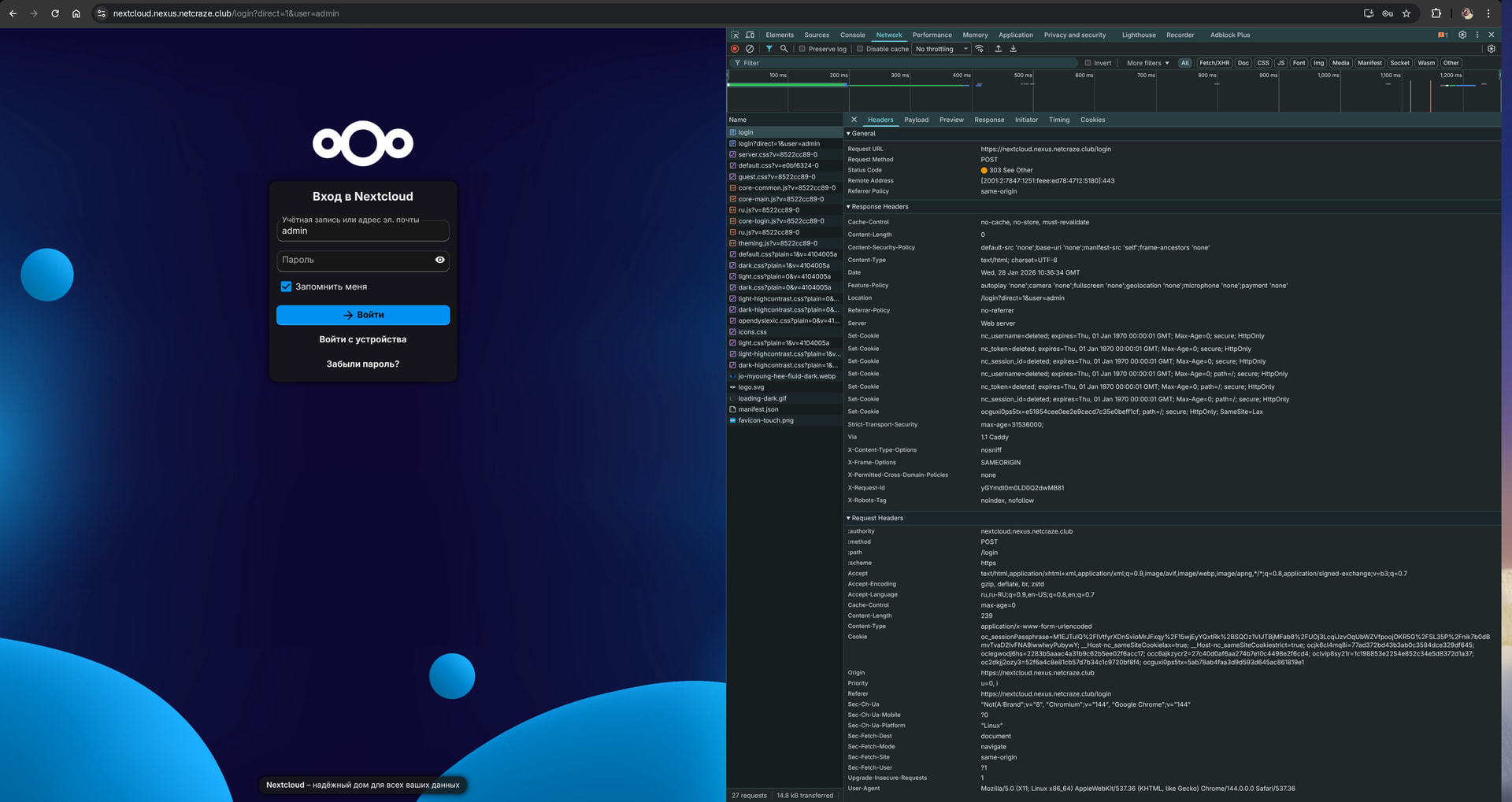
Task: Bookmark this page with star icon
Action: point(1406,13)
